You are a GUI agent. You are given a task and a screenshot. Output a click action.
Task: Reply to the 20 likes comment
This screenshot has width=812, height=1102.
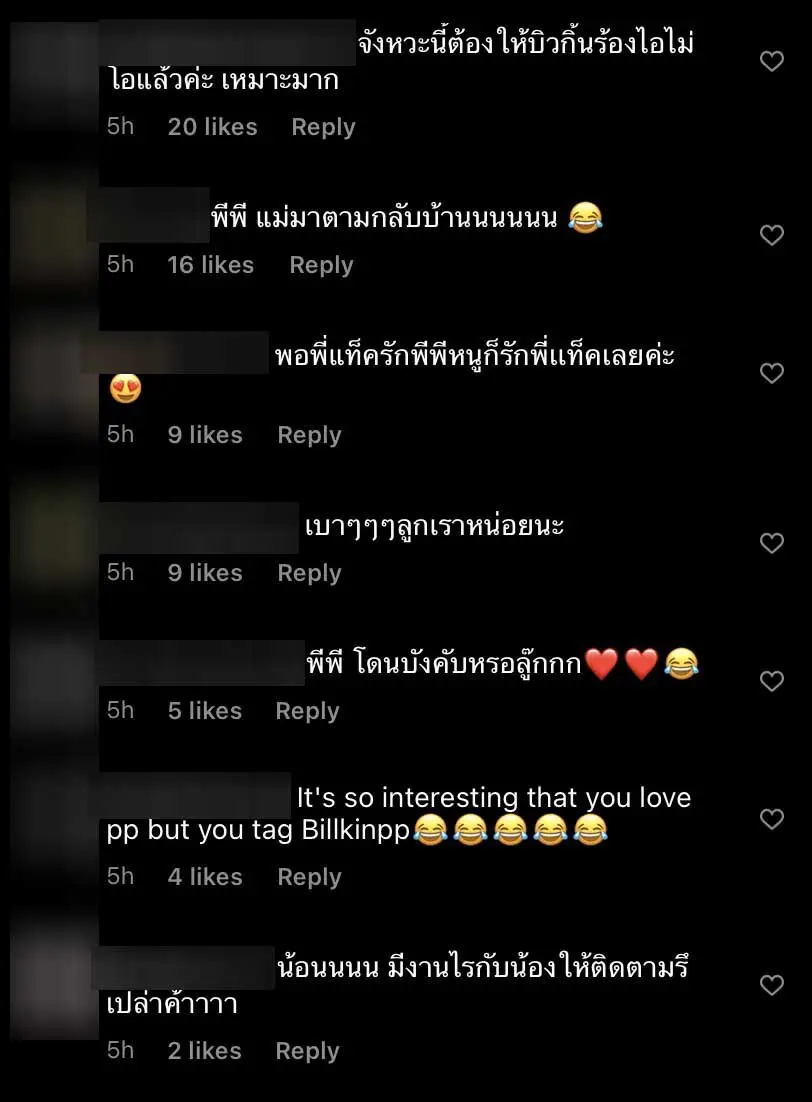[323, 127]
